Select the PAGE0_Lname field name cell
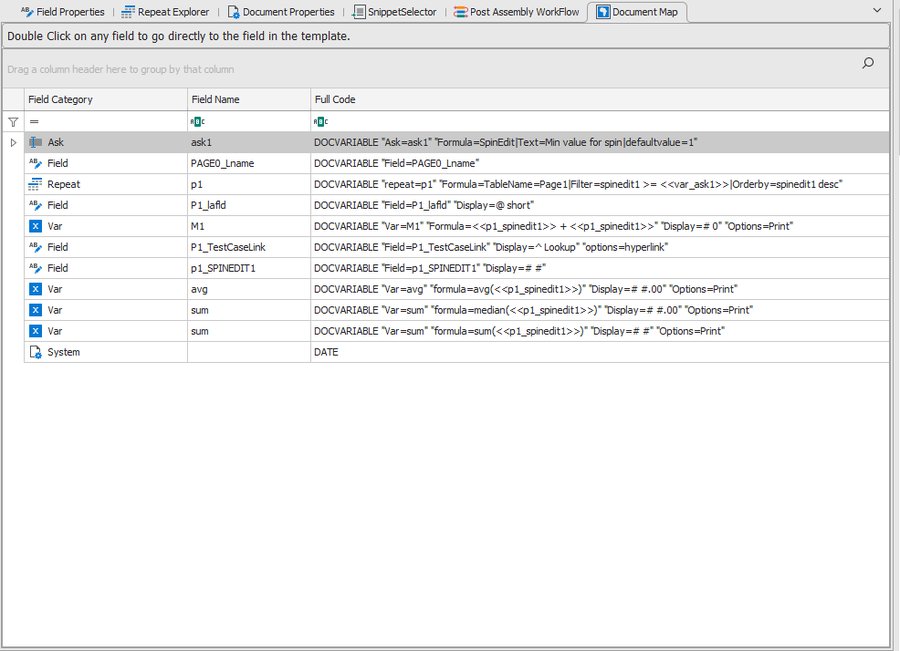The image size is (900, 651). pos(249,164)
